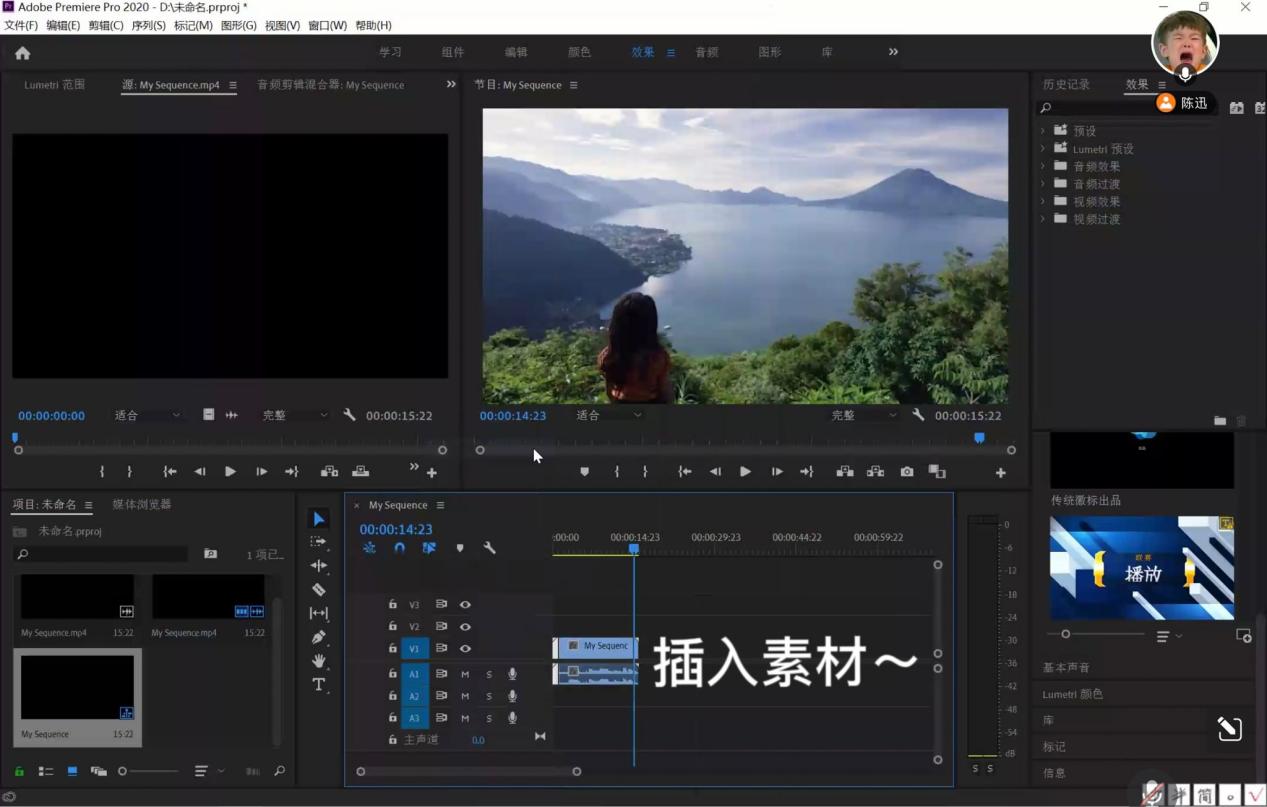1267x807 pixels.
Task: Open program monitor 适合 zoom dropdown
Action: (x=609, y=415)
